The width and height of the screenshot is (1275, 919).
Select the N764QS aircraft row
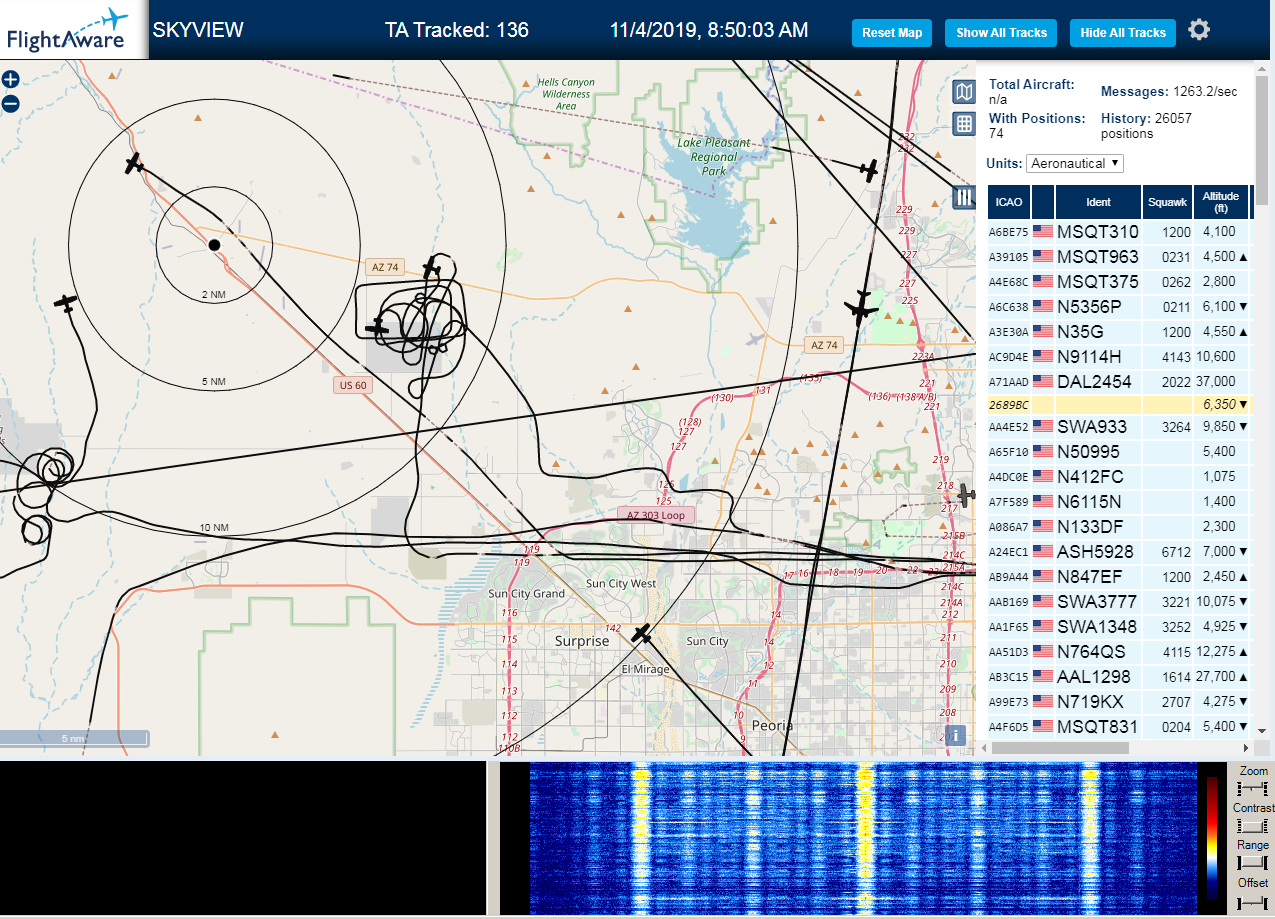1119,651
